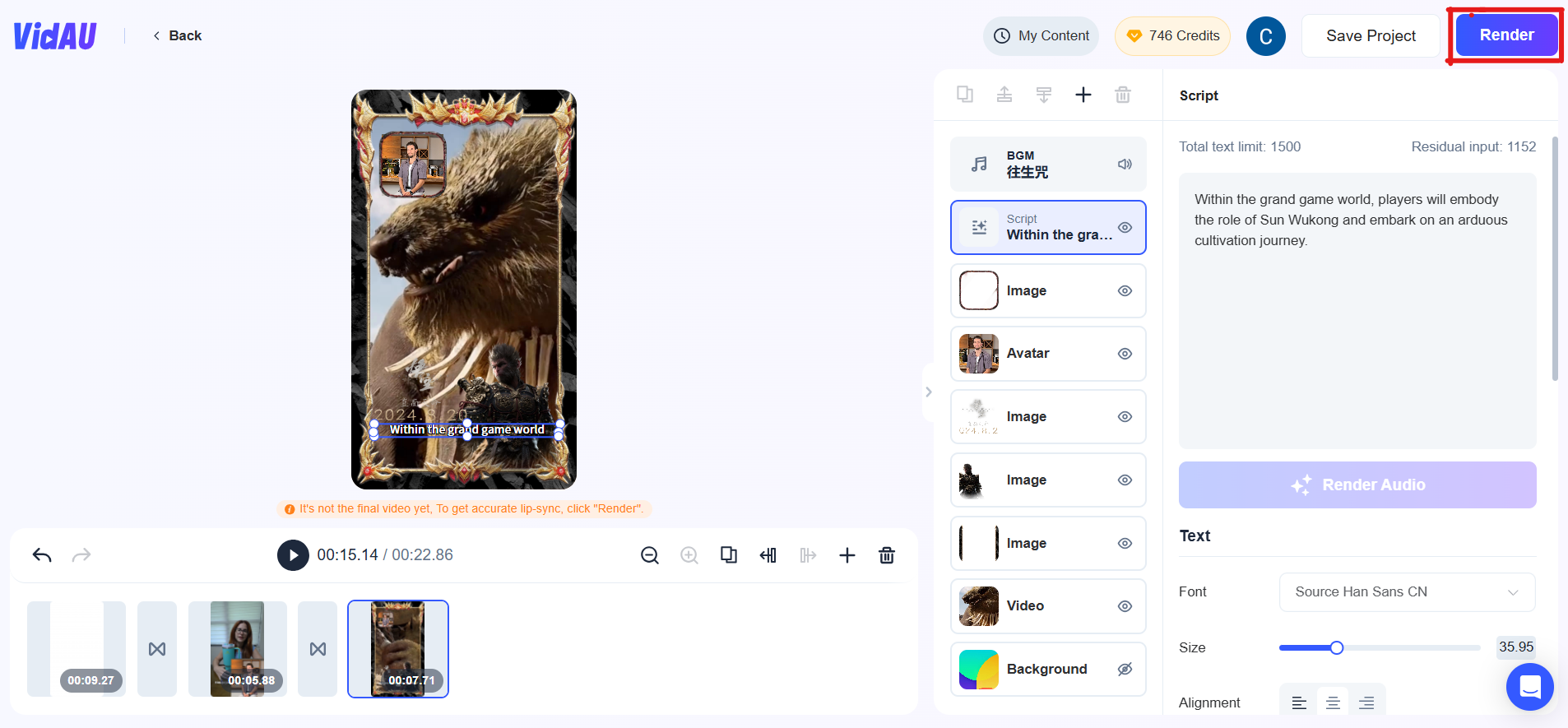Move layer down icon in layers toolbar
Image resolution: width=1568 pixels, height=728 pixels.
pyautogui.click(x=1044, y=95)
